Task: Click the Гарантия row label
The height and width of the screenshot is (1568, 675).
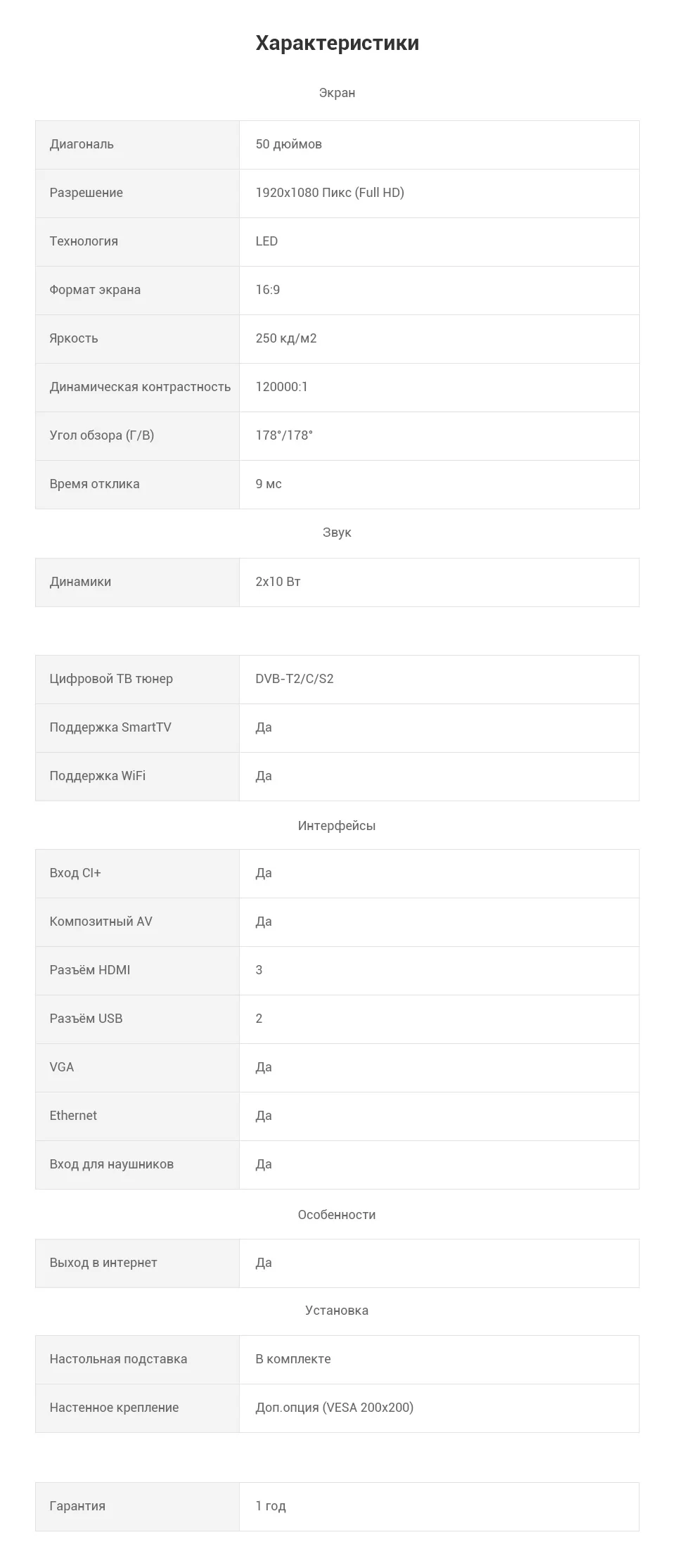Action: pyautogui.click(x=77, y=1506)
